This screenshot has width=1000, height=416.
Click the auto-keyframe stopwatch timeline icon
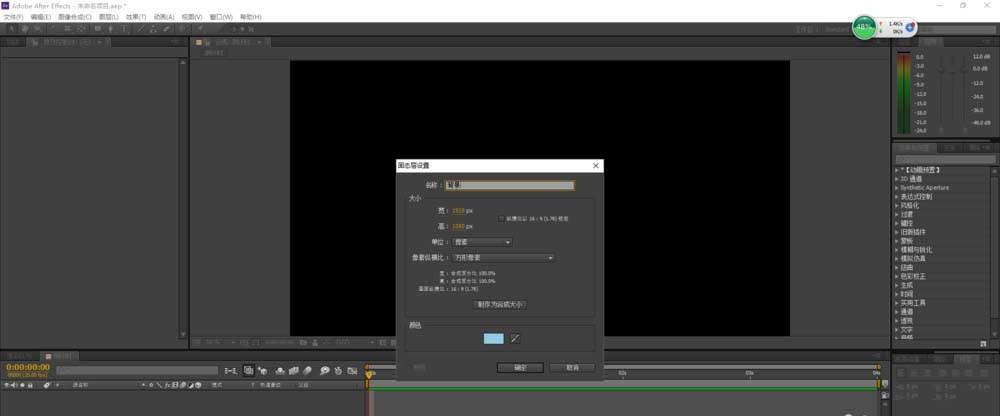339,369
